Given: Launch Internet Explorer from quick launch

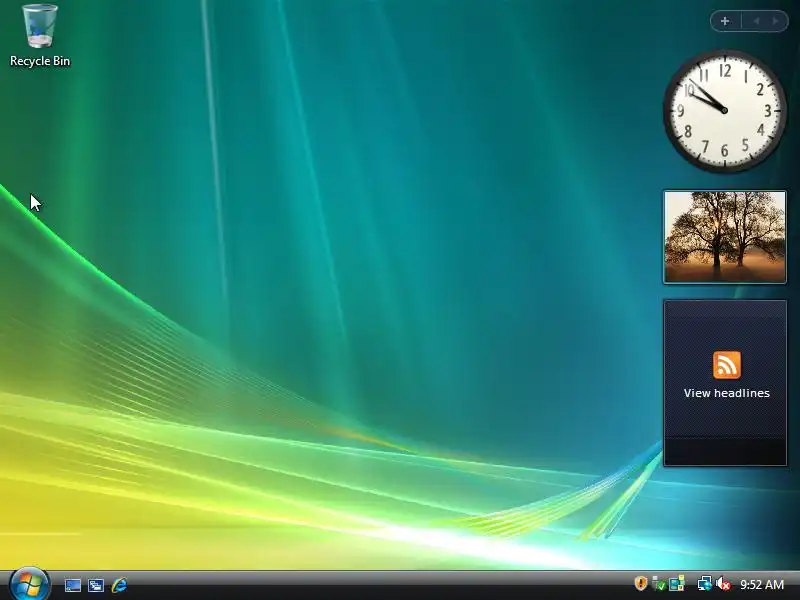Looking at the screenshot, I should coord(119,585).
